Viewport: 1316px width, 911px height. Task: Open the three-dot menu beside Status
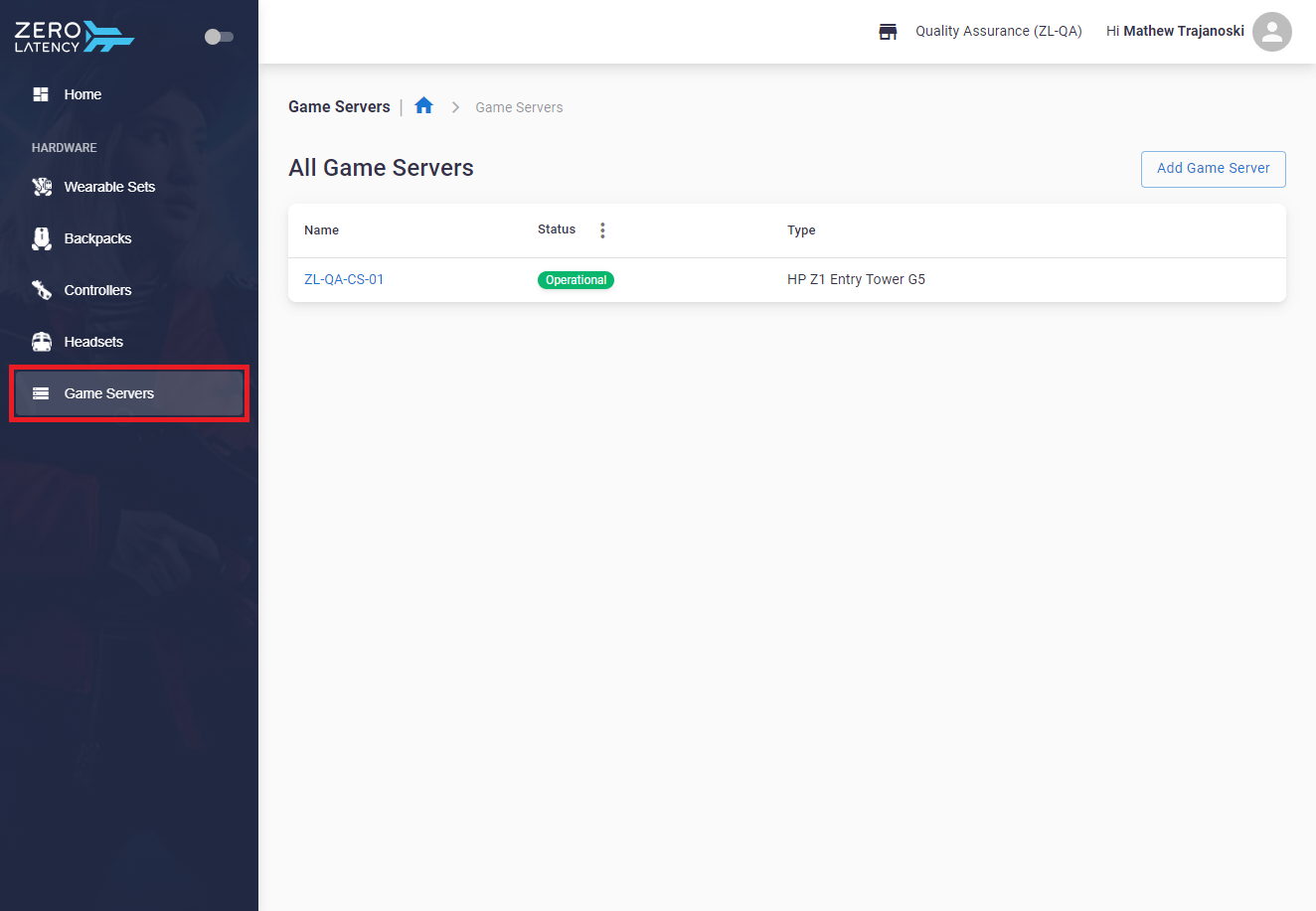click(602, 230)
